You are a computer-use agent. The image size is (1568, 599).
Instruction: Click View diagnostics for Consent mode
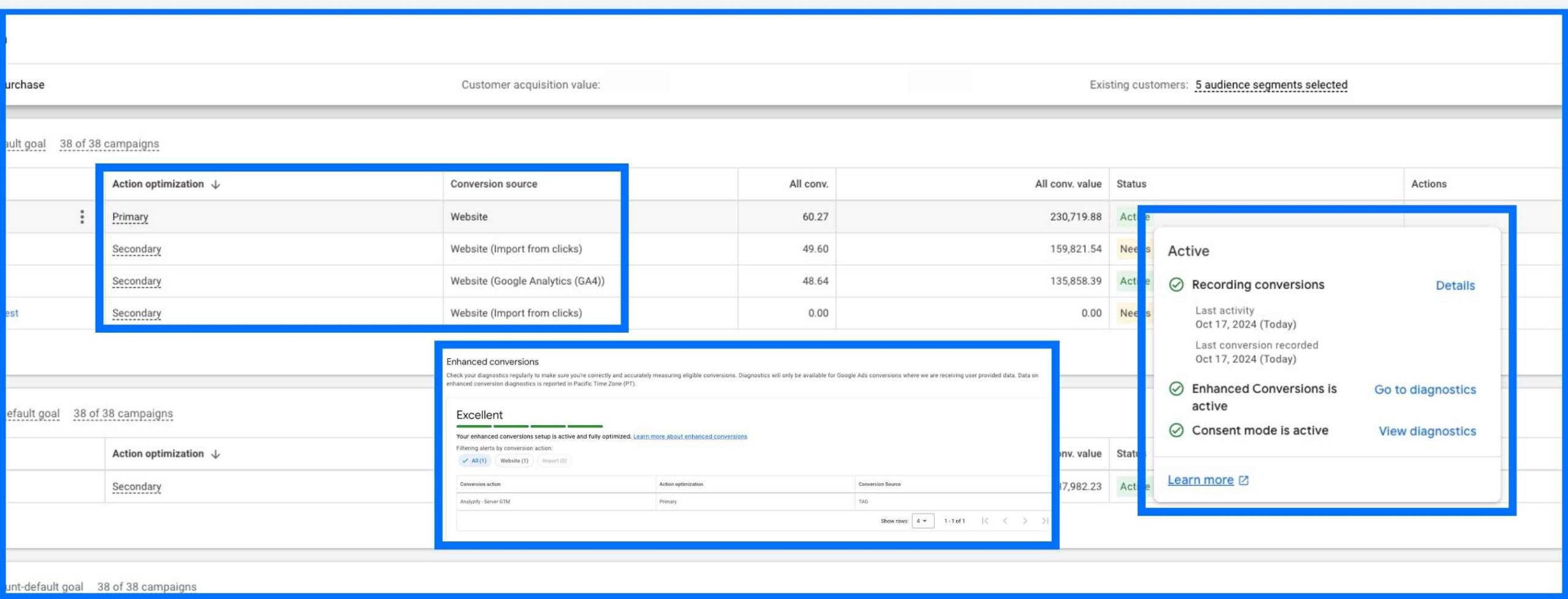pos(1427,431)
